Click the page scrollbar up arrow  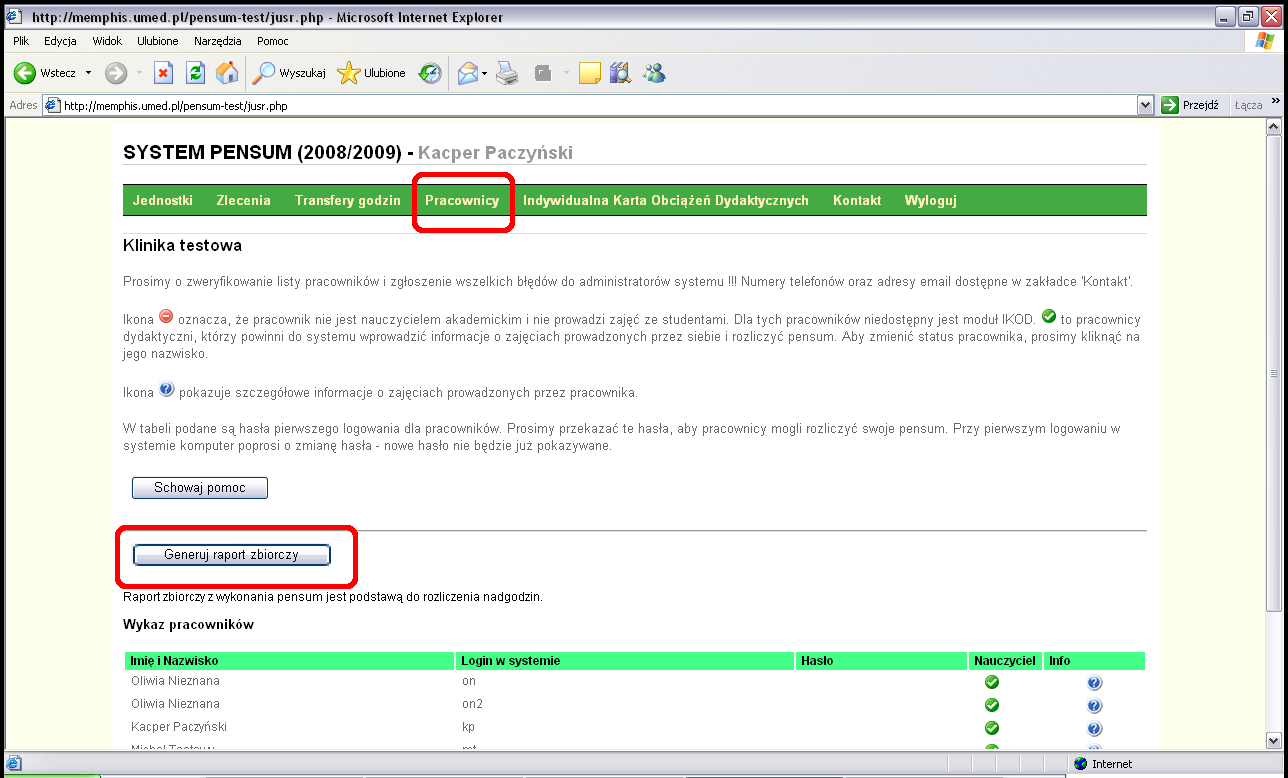click(x=1273, y=128)
